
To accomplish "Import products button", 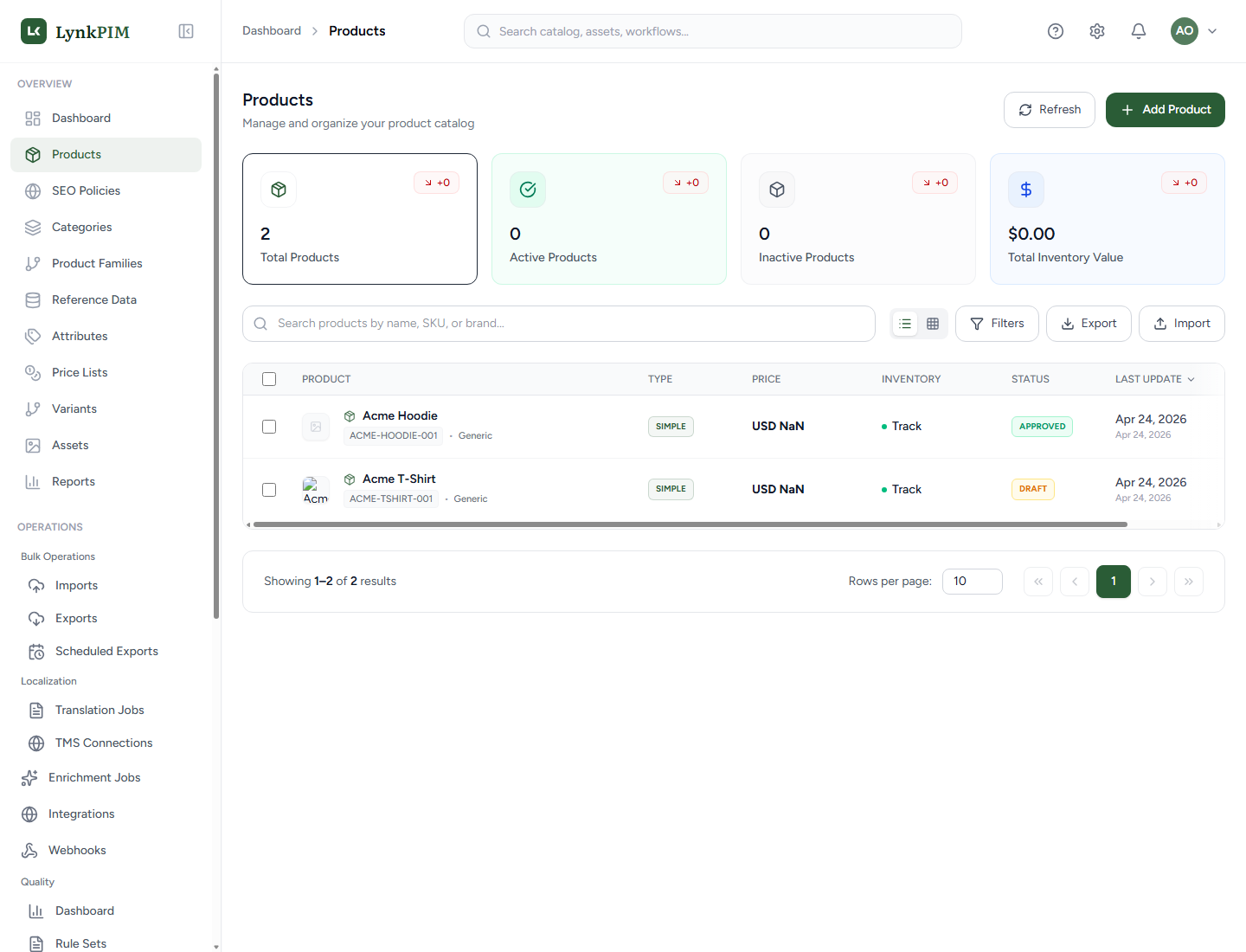I will tap(1182, 324).
